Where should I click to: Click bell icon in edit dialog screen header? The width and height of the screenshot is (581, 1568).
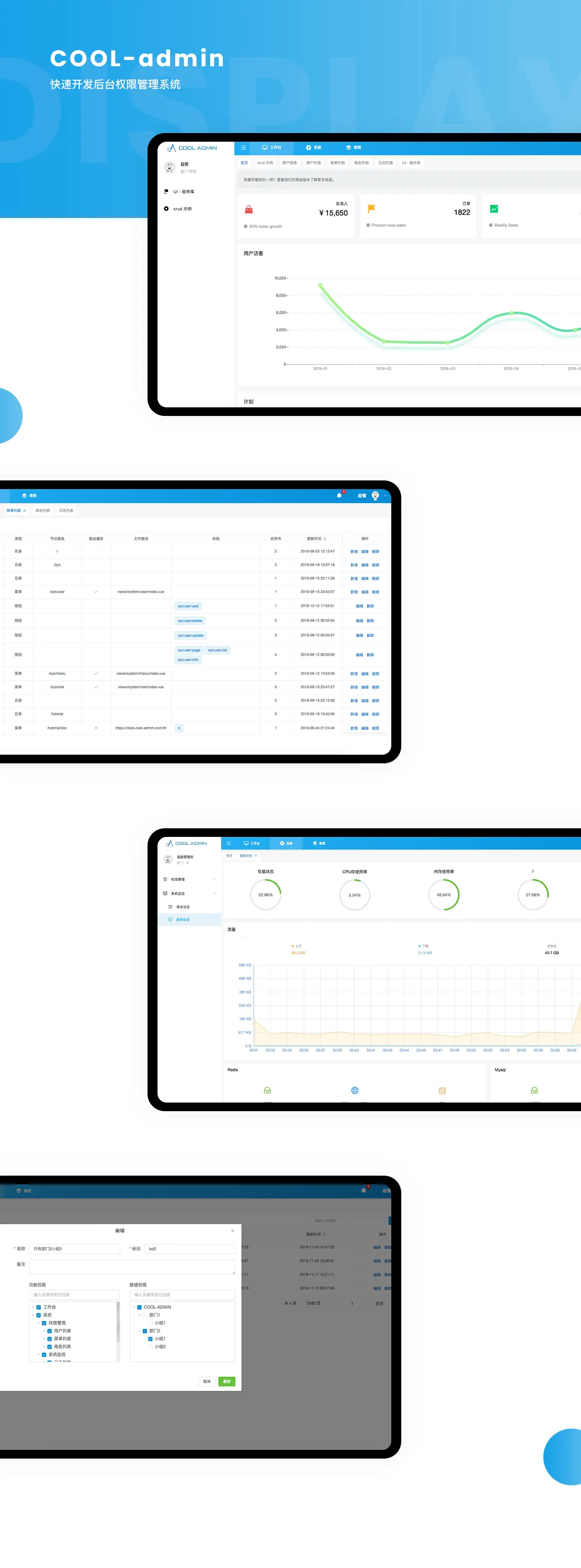pos(364,1191)
